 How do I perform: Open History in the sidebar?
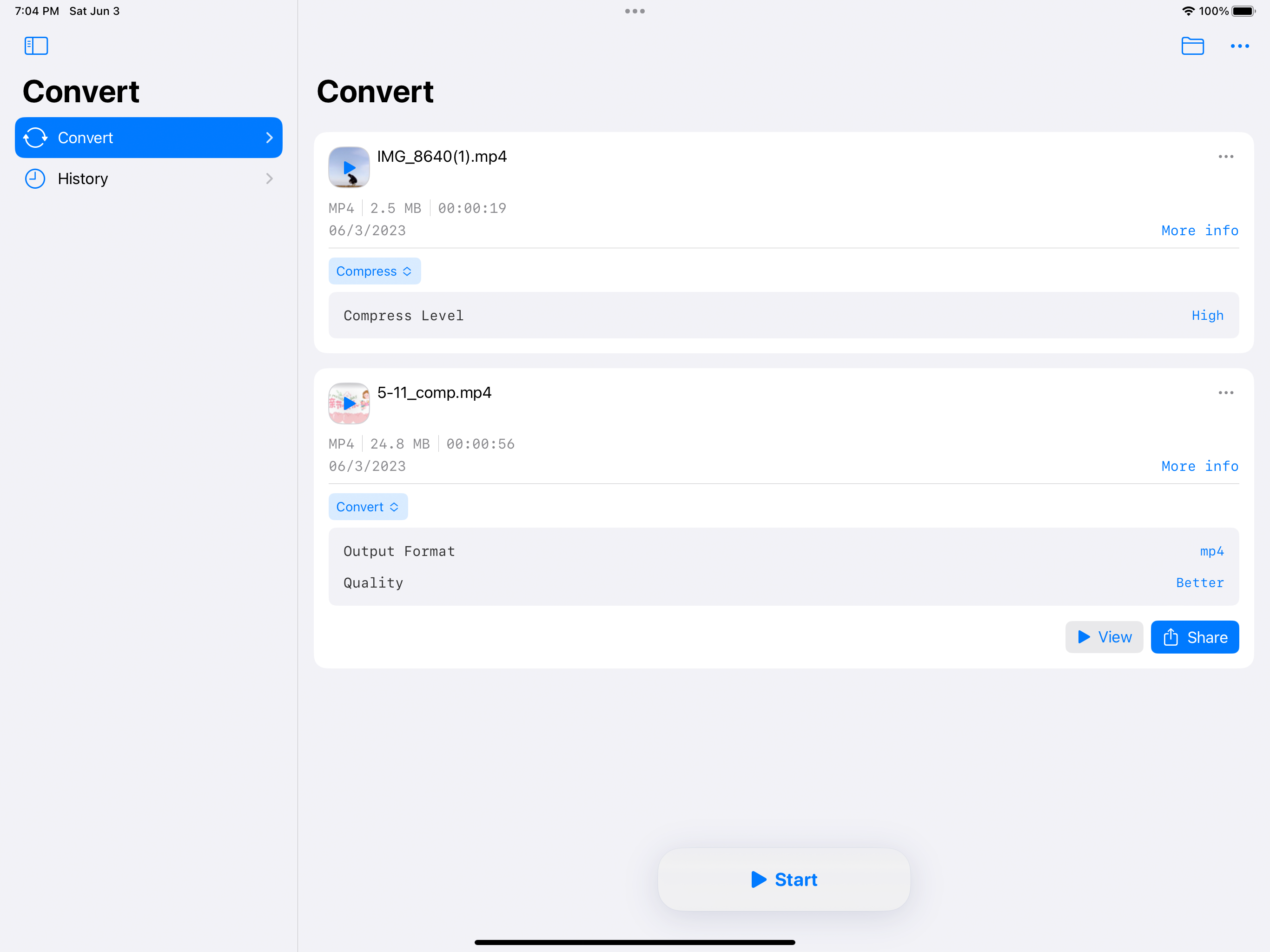(149, 178)
